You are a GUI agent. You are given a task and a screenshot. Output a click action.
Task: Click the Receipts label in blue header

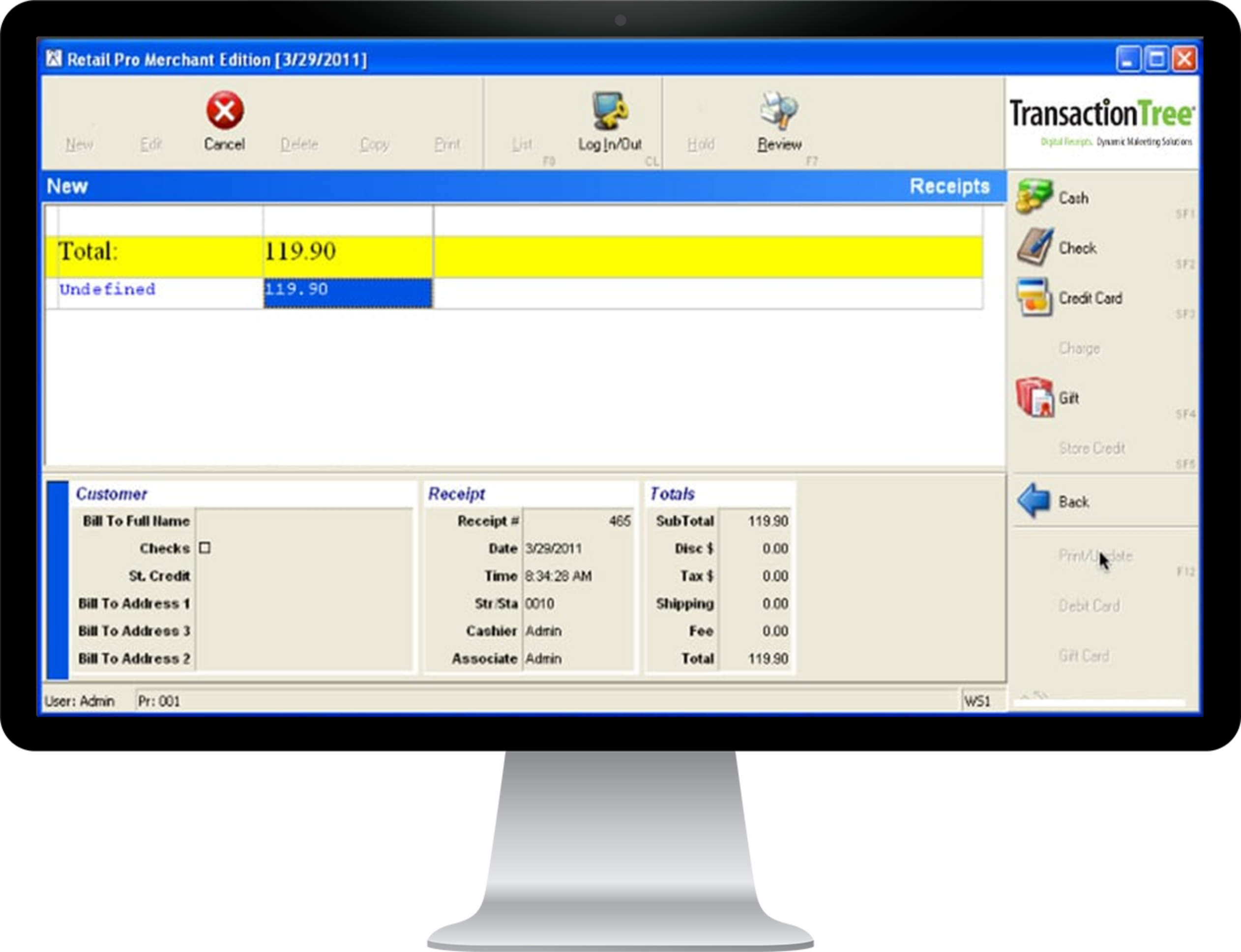(x=950, y=186)
